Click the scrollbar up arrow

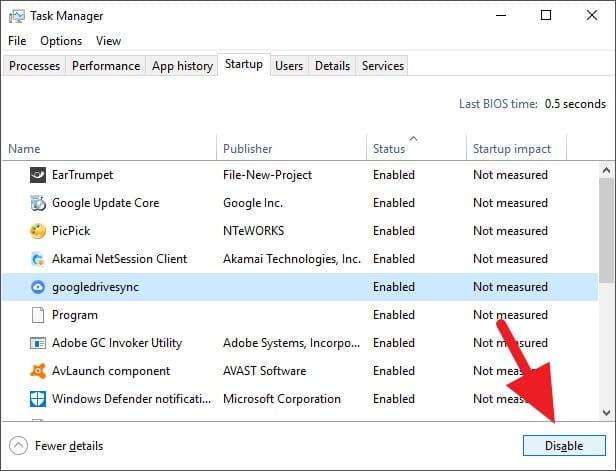tap(606, 170)
